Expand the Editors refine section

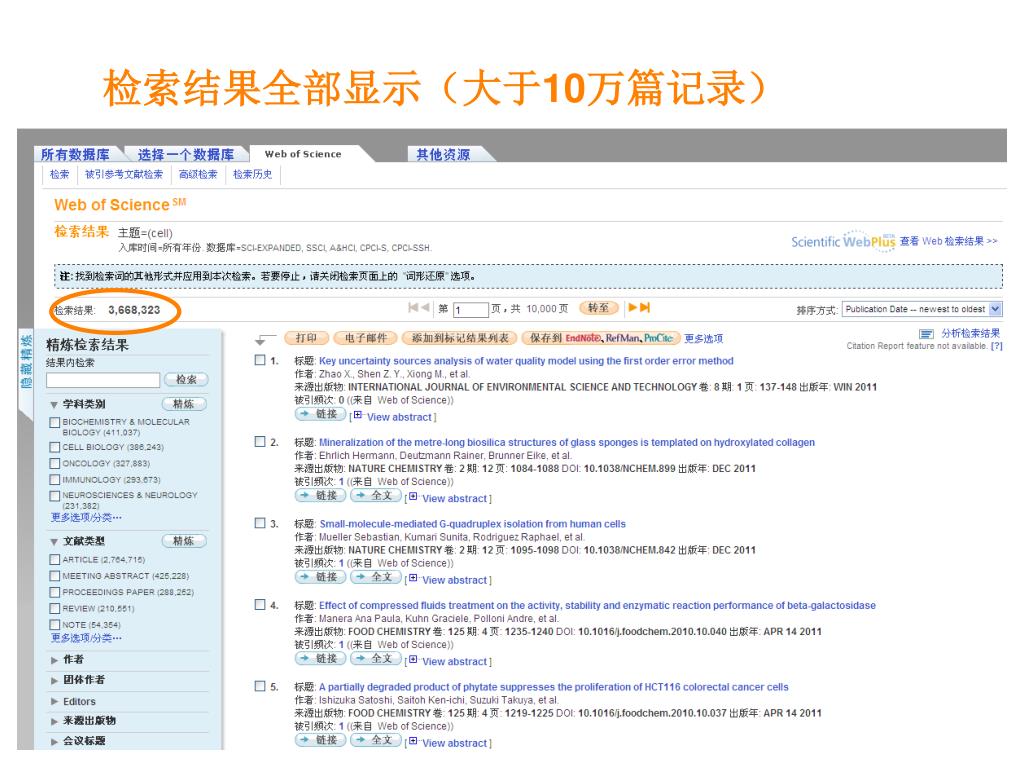point(54,701)
